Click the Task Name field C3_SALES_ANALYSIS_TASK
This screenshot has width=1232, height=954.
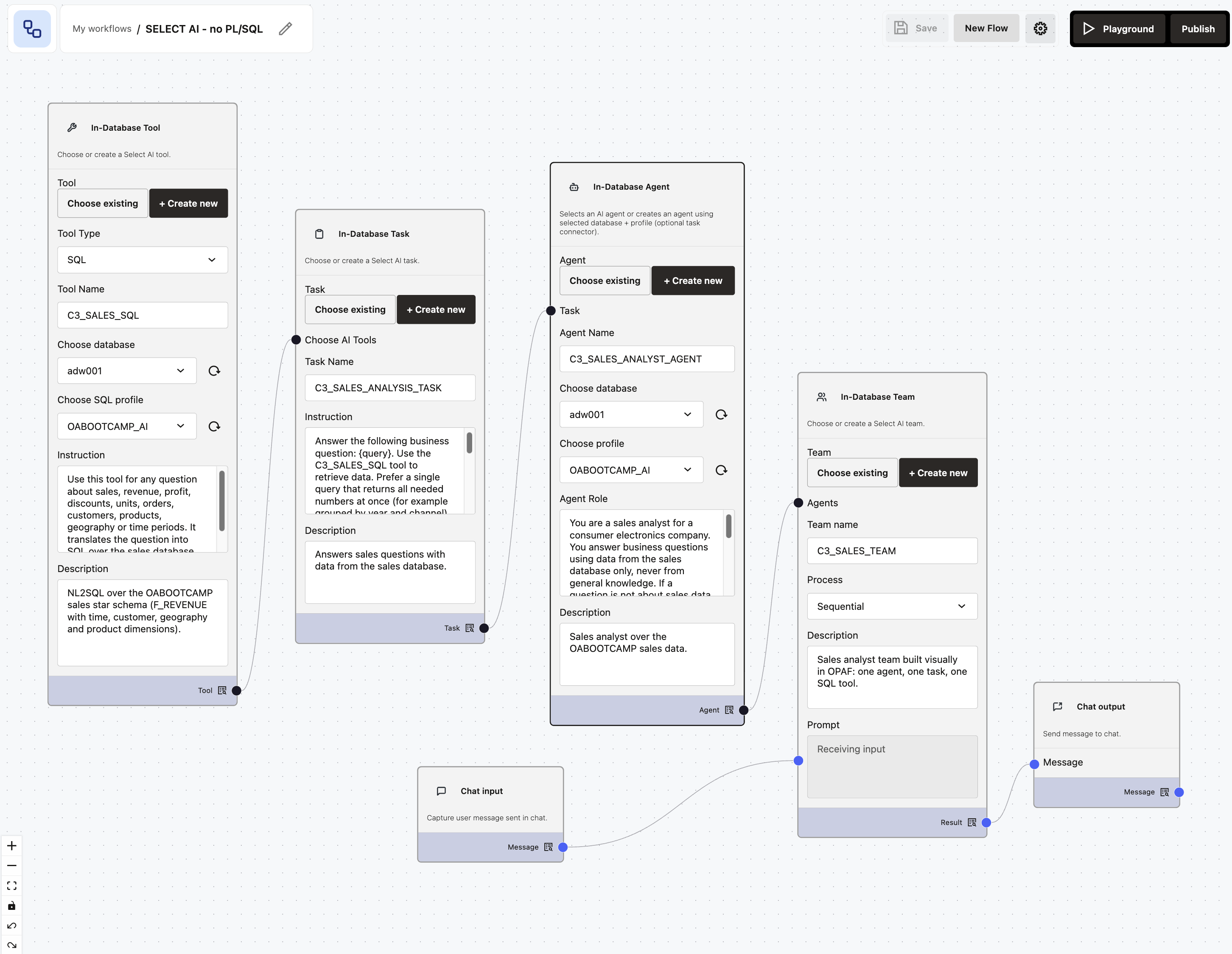click(390, 388)
